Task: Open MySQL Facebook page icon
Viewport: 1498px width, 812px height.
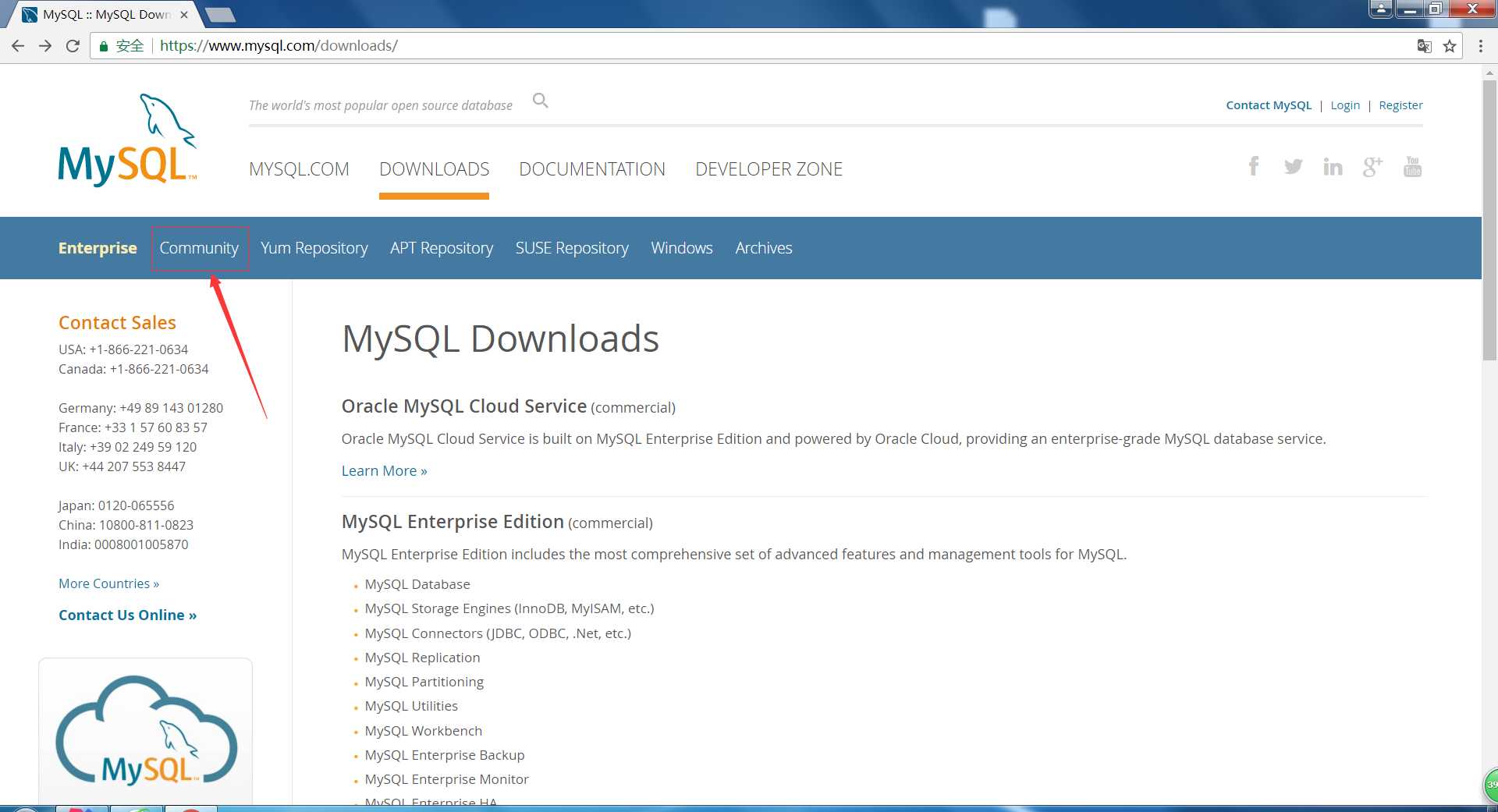Action: [x=1253, y=166]
